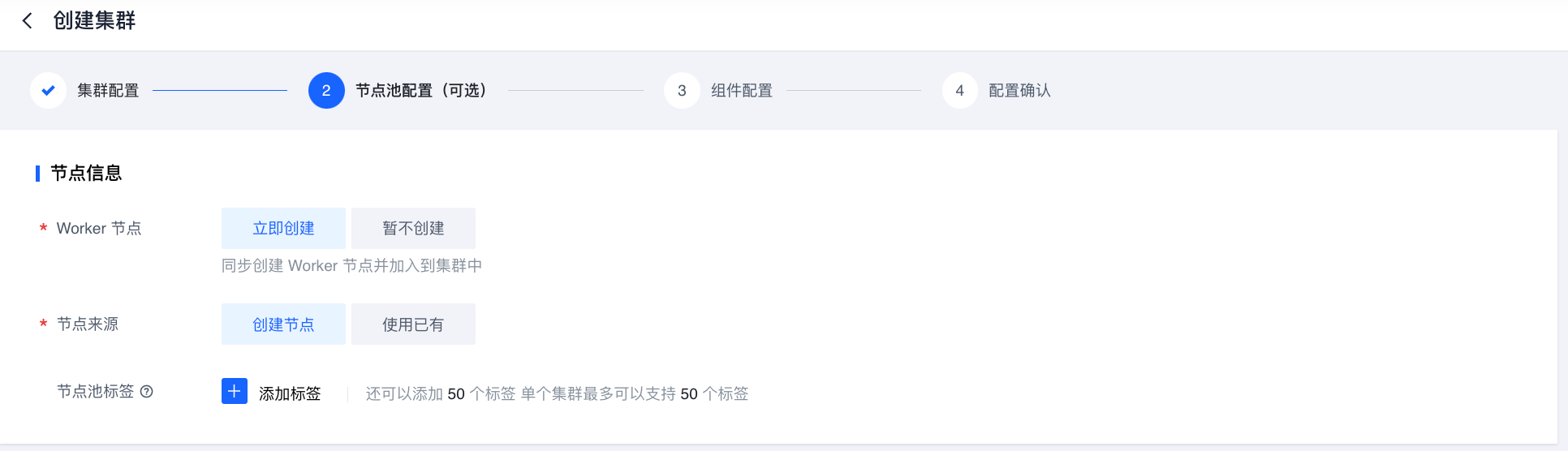
Task: Click the Worker 节点 field label
Action: [98, 229]
